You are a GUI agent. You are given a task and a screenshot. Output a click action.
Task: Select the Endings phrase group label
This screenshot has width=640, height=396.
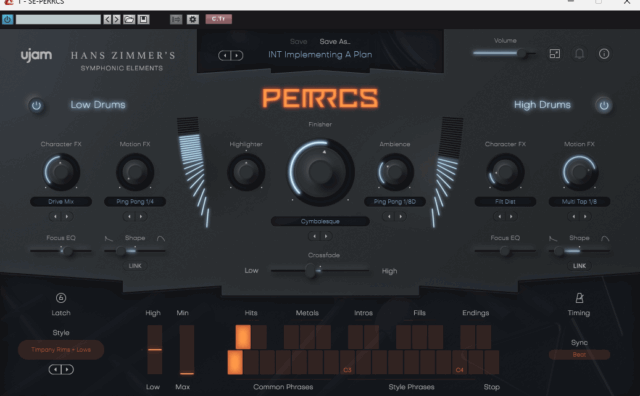476,313
